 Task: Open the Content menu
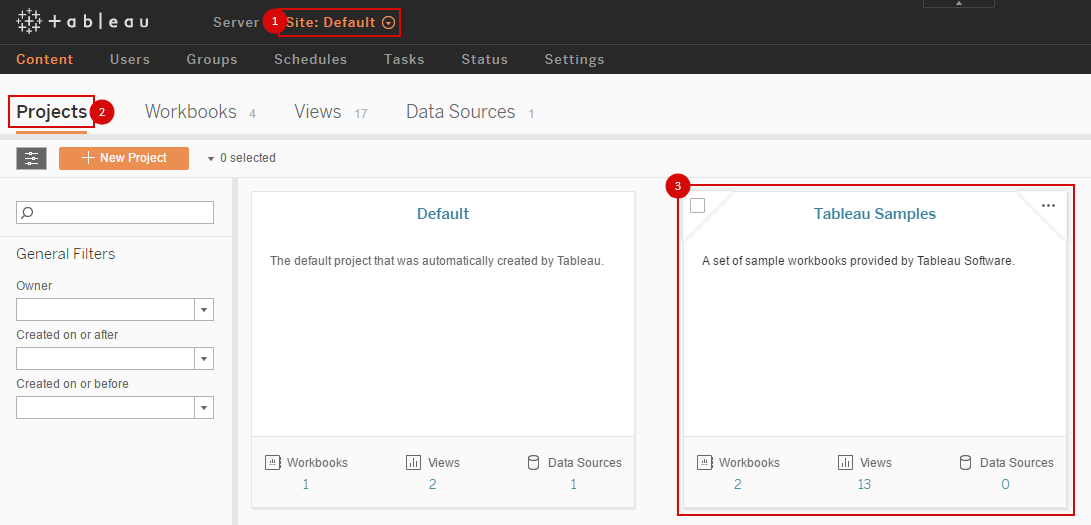(x=45, y=59)
